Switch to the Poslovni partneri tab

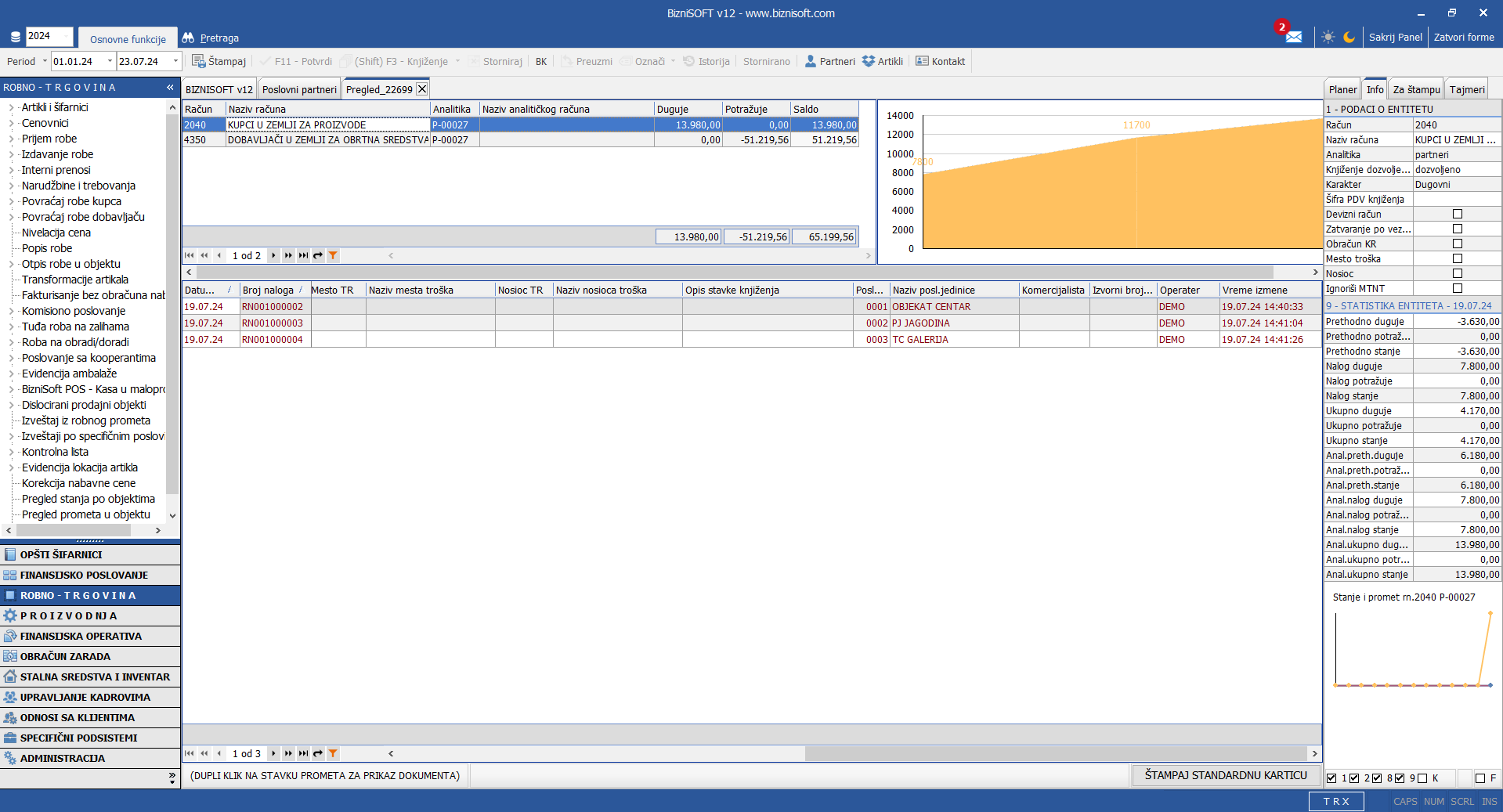pyautogui.click(x=299, y=89)
